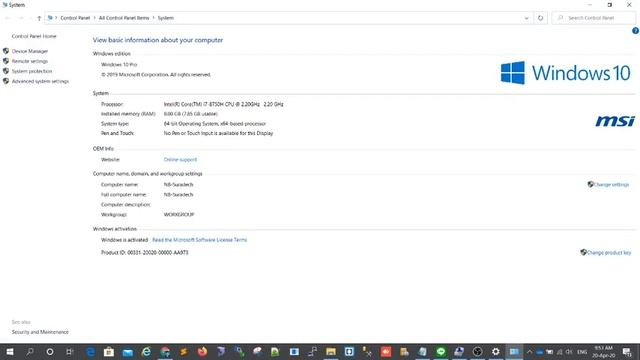The image size is (640, 360).
Task: Open File Explorer from taskbar
Action: (x=331, y=352)
